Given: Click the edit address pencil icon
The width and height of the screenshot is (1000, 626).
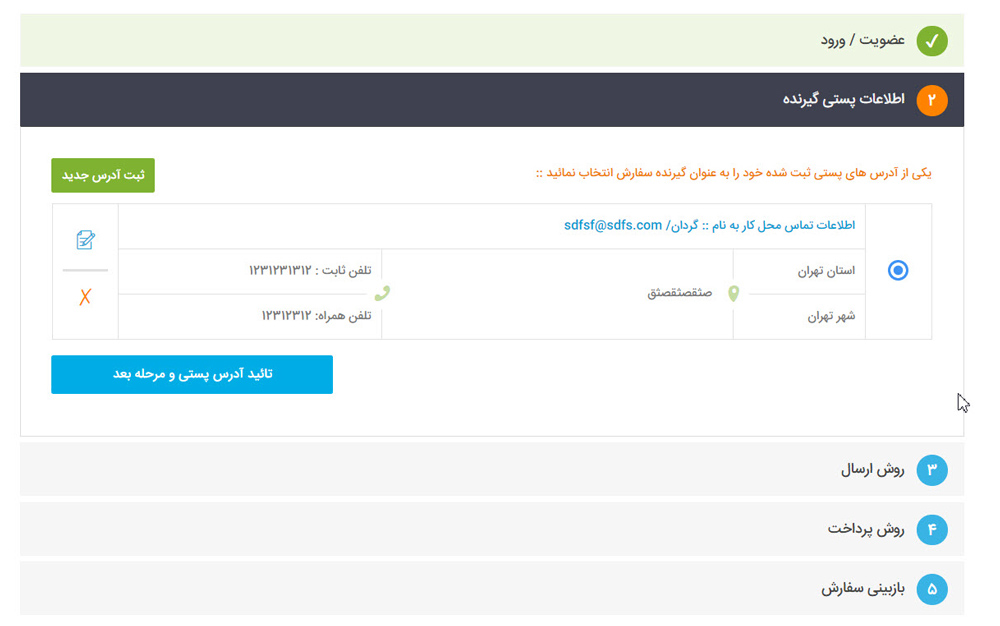Looking at the screenshot, I should [x=85, y=240].
